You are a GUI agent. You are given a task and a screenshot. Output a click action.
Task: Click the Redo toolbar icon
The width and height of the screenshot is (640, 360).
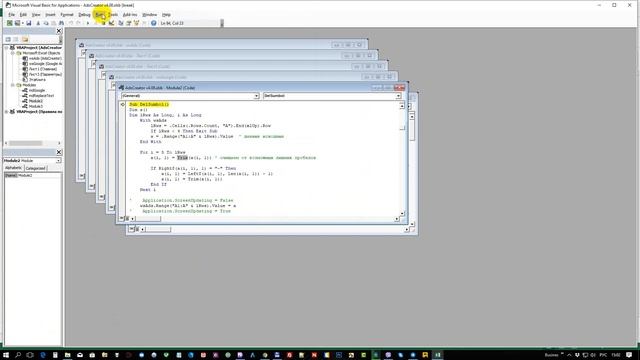point(78,23)
